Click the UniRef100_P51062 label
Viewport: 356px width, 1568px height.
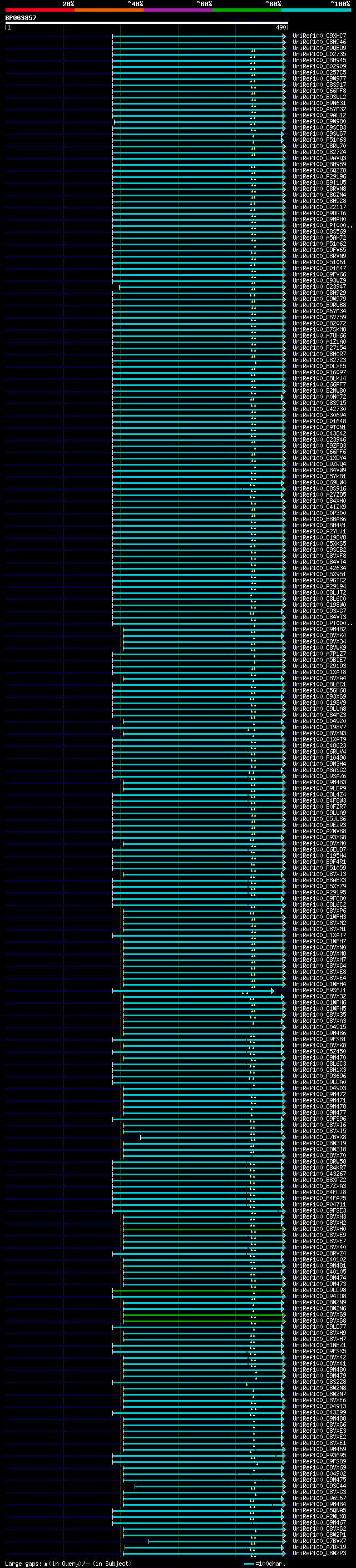[319, 244]
